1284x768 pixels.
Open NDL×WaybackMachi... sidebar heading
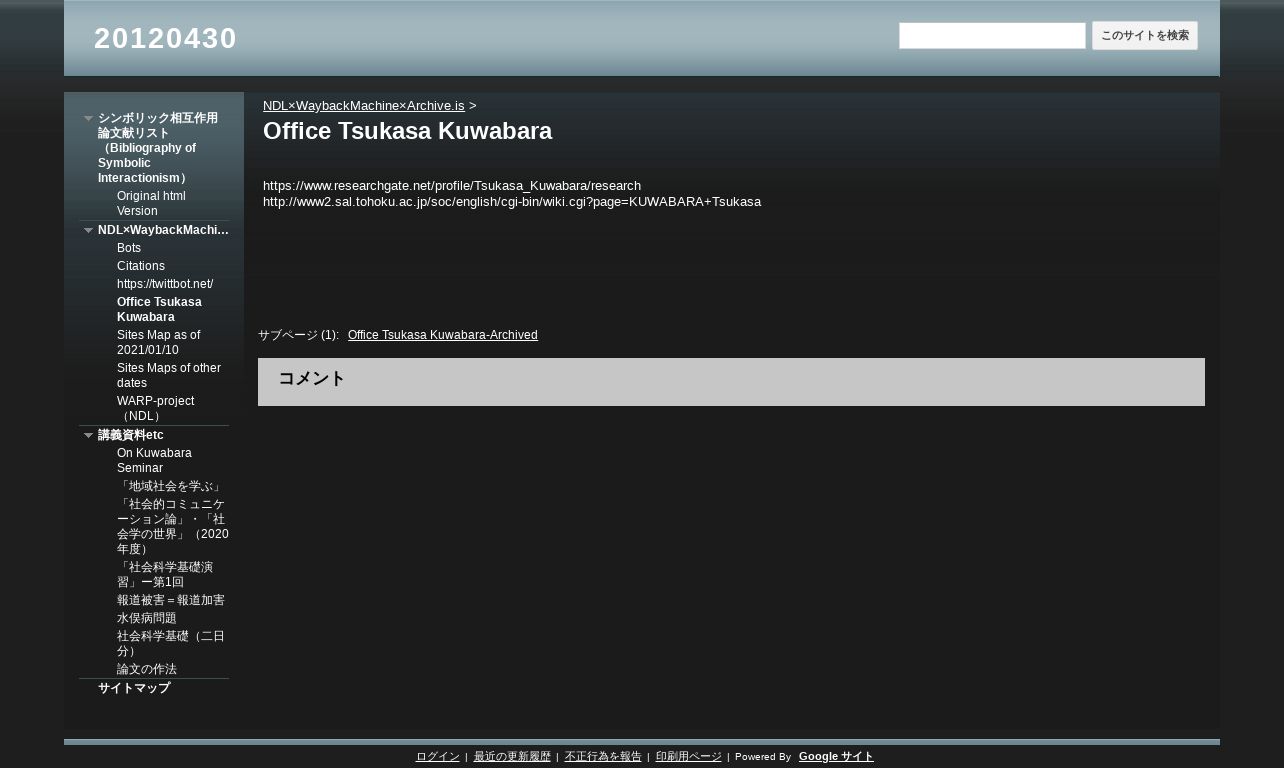coord(163,230)
